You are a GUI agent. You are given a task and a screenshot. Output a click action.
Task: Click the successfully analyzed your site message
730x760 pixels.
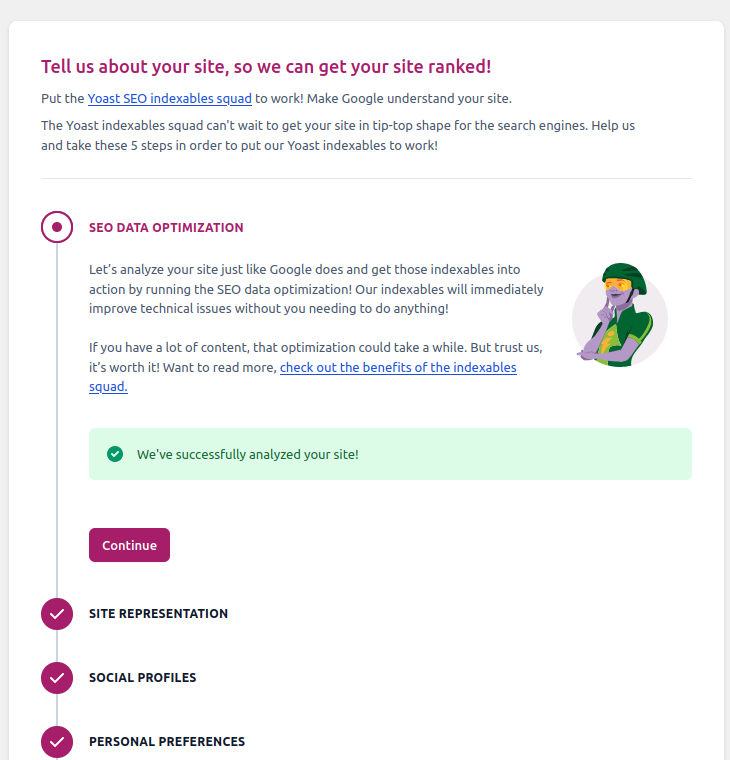[x=248, y=455]
